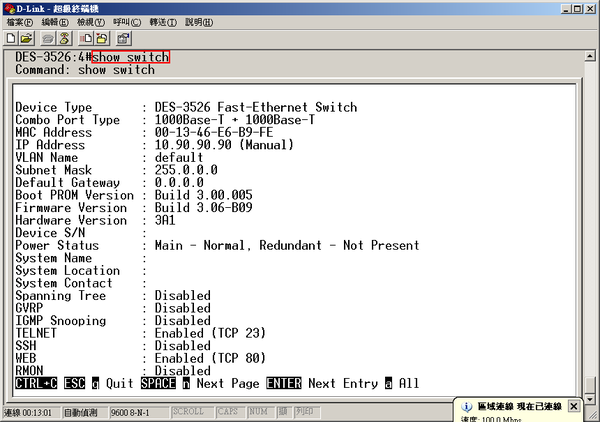Screen dimensions: 600x422
Task: Open the 轉送(T) menu
Action: coord(163,23)
